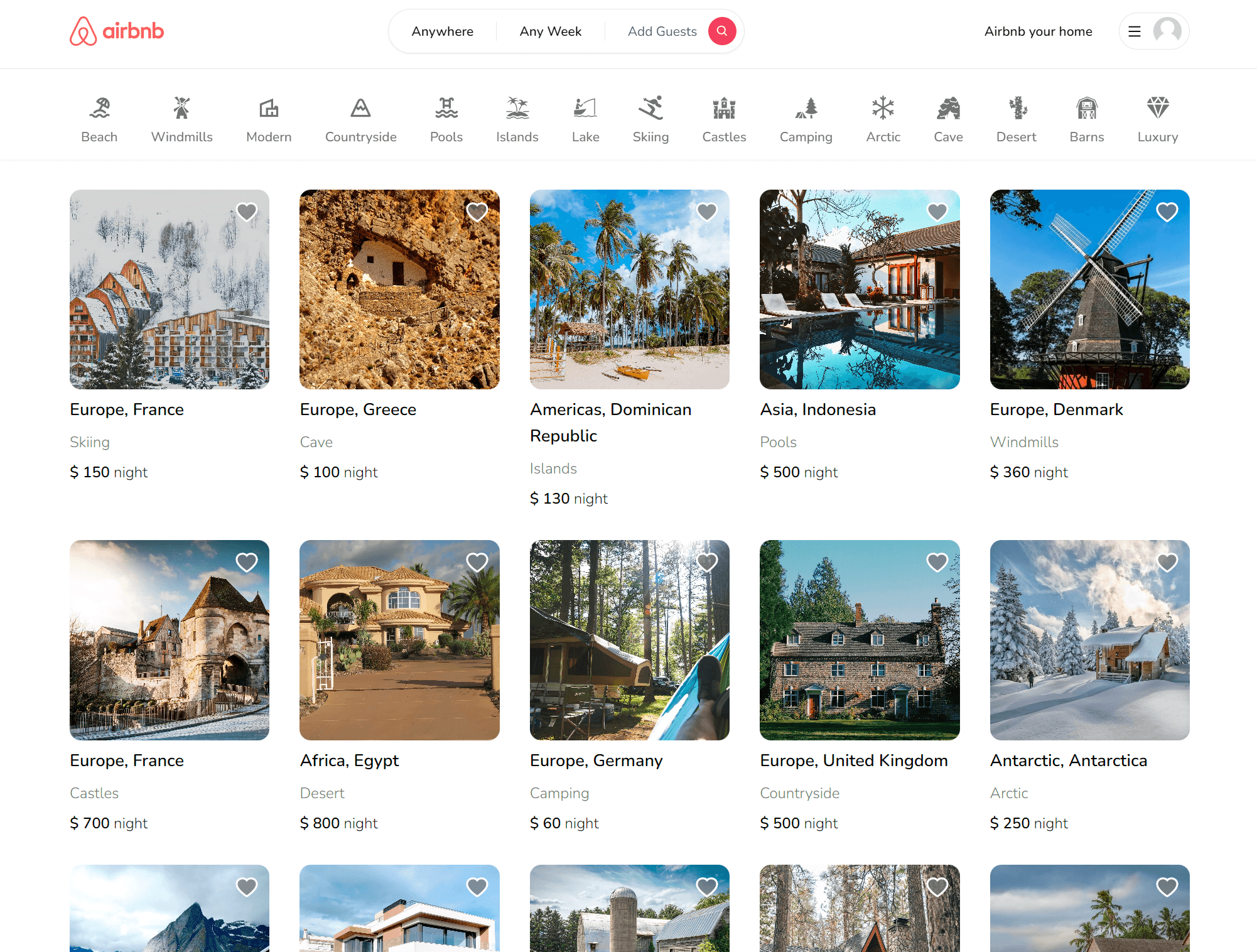
Task: Favorite the Asia, Indonesia pools listing
Action: (x=937, y=212)
